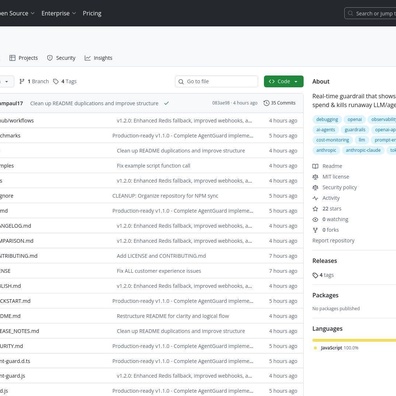The height and width of the screenshot is (396, 396).
Task: Click the yellow JavaScript language bar
Action: (x=354, y=340)
